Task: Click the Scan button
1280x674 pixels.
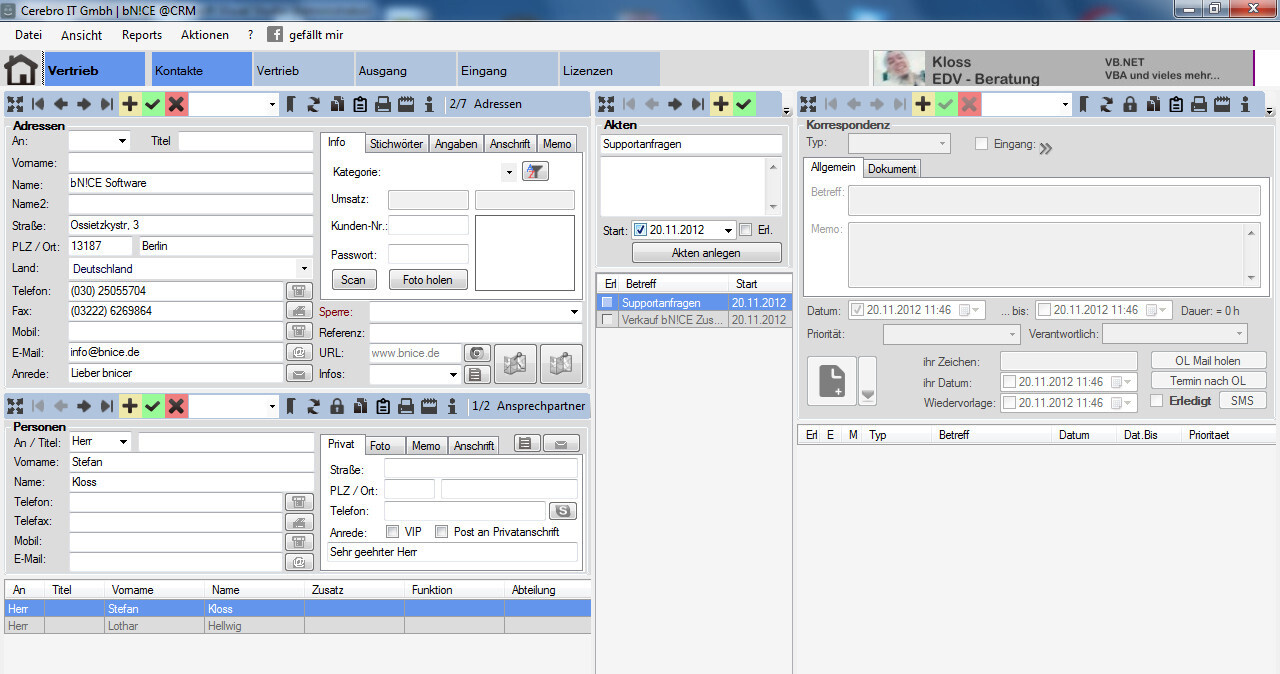Action: (x=355, y=280)
